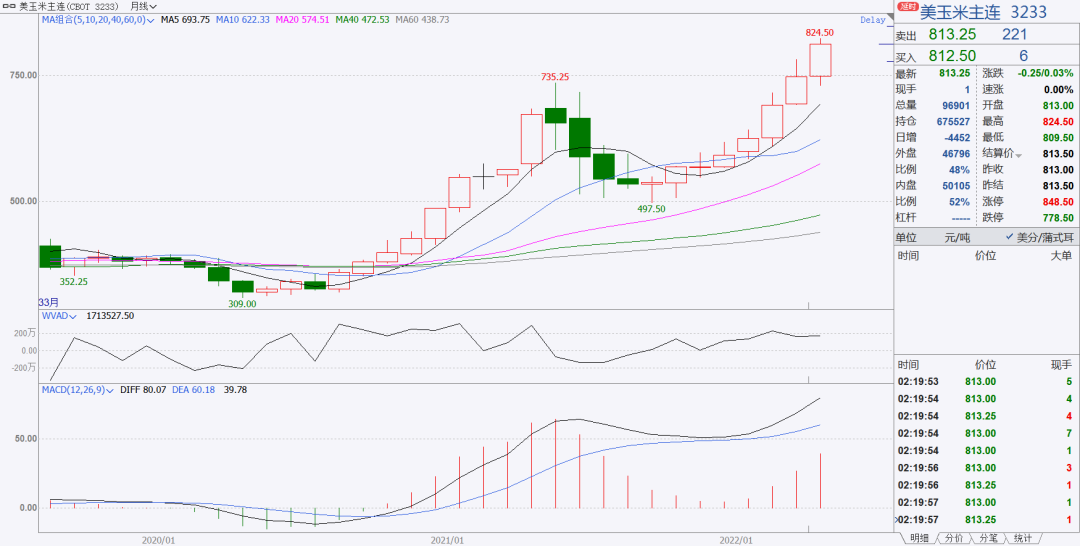1080x546 pixels.
Task: Click the Delay label on the chart
Action: 873,20
